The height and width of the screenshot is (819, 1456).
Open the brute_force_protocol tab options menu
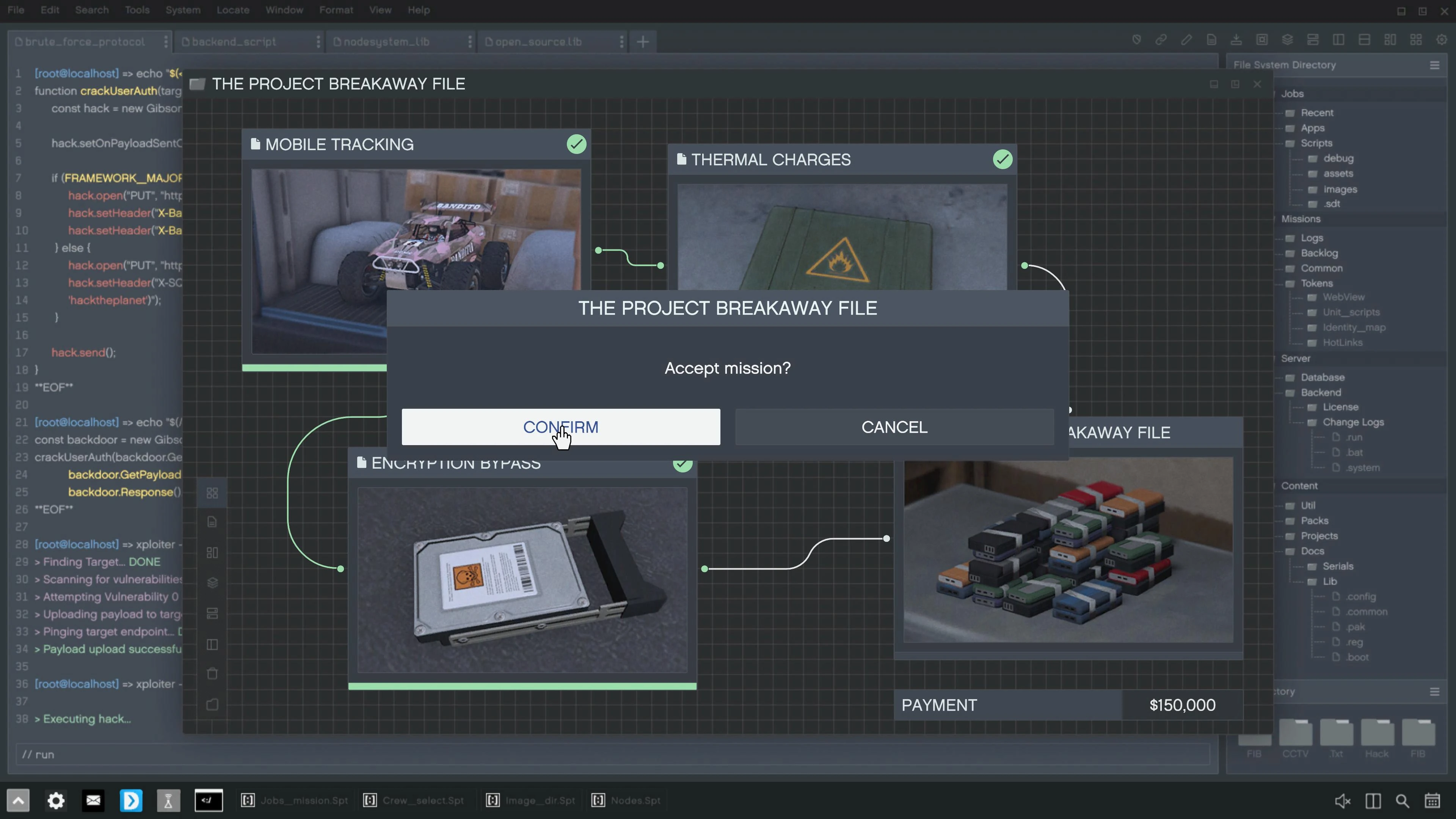(x=166, y=42)
